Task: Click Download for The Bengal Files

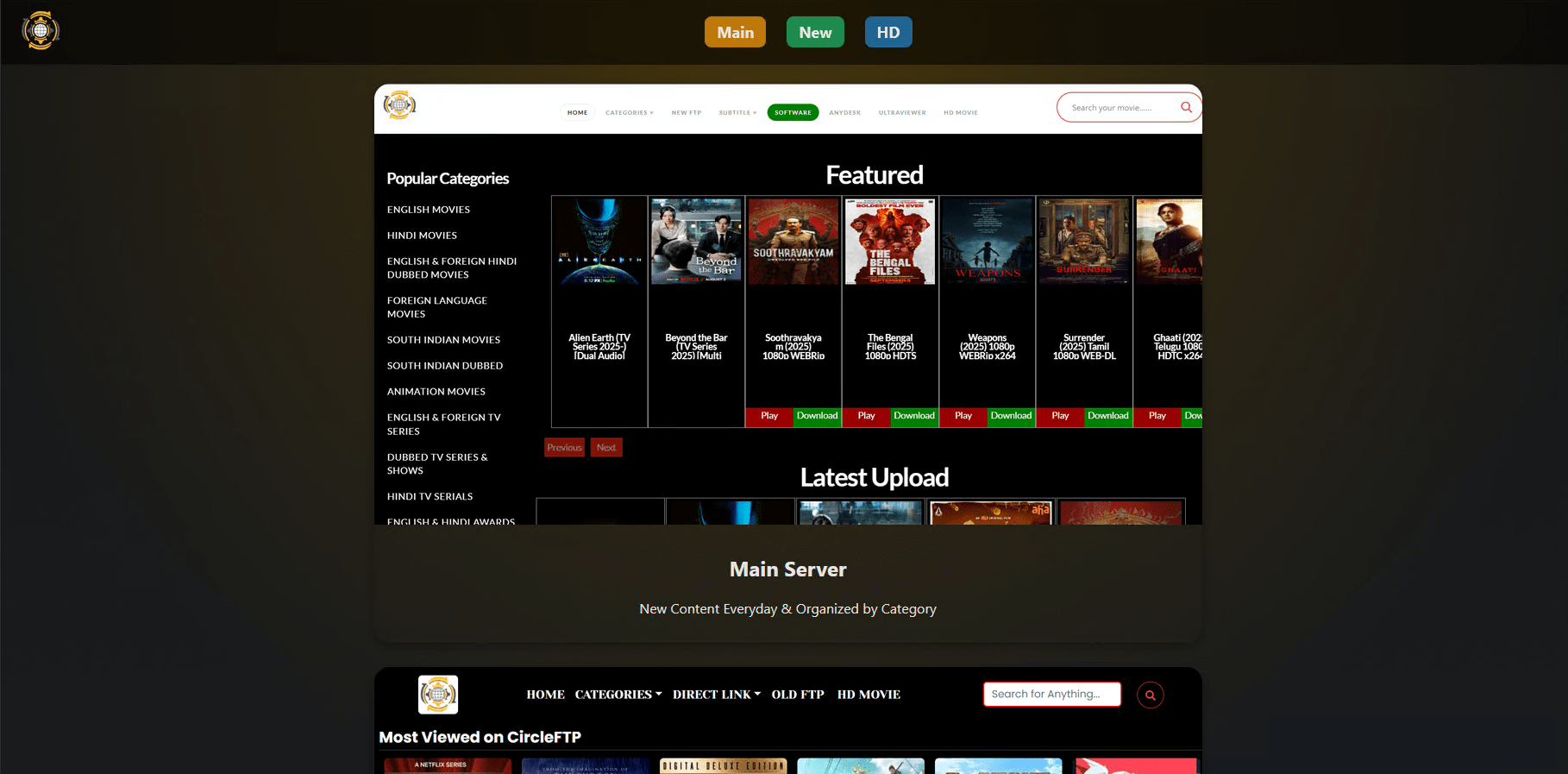Action: coord(914,416)
